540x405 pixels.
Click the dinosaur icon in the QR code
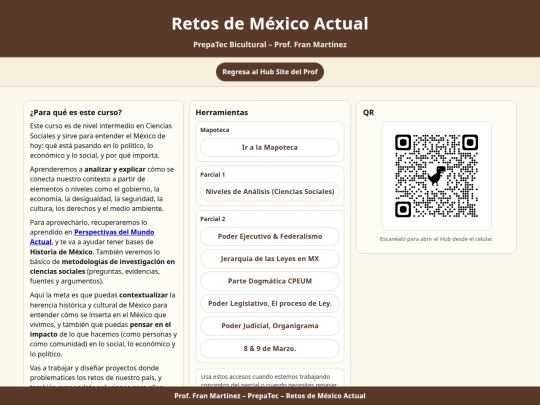point(436,176)
